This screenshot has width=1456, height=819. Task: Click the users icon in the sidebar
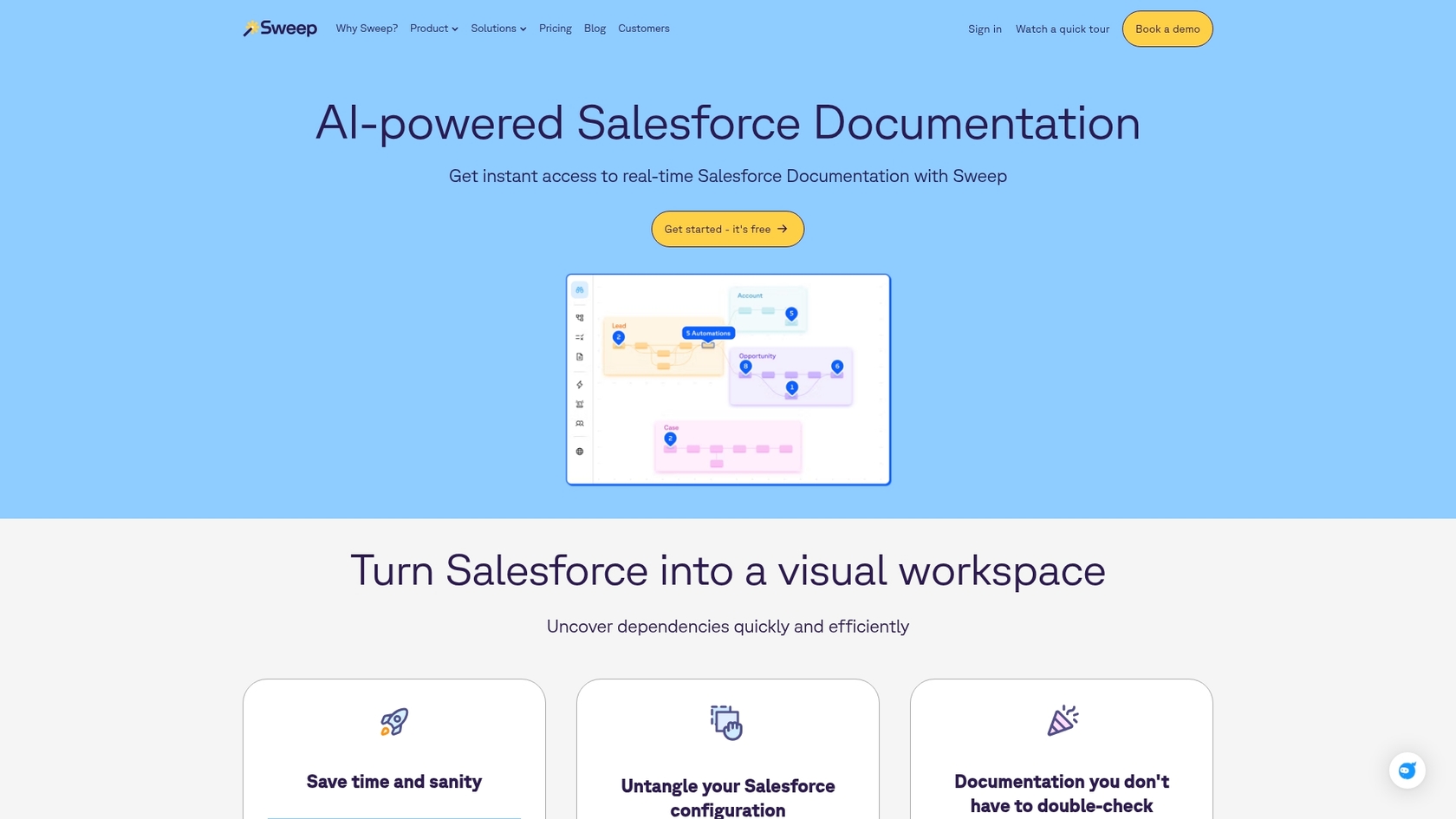pyautogui.click(x=579, y=423)
